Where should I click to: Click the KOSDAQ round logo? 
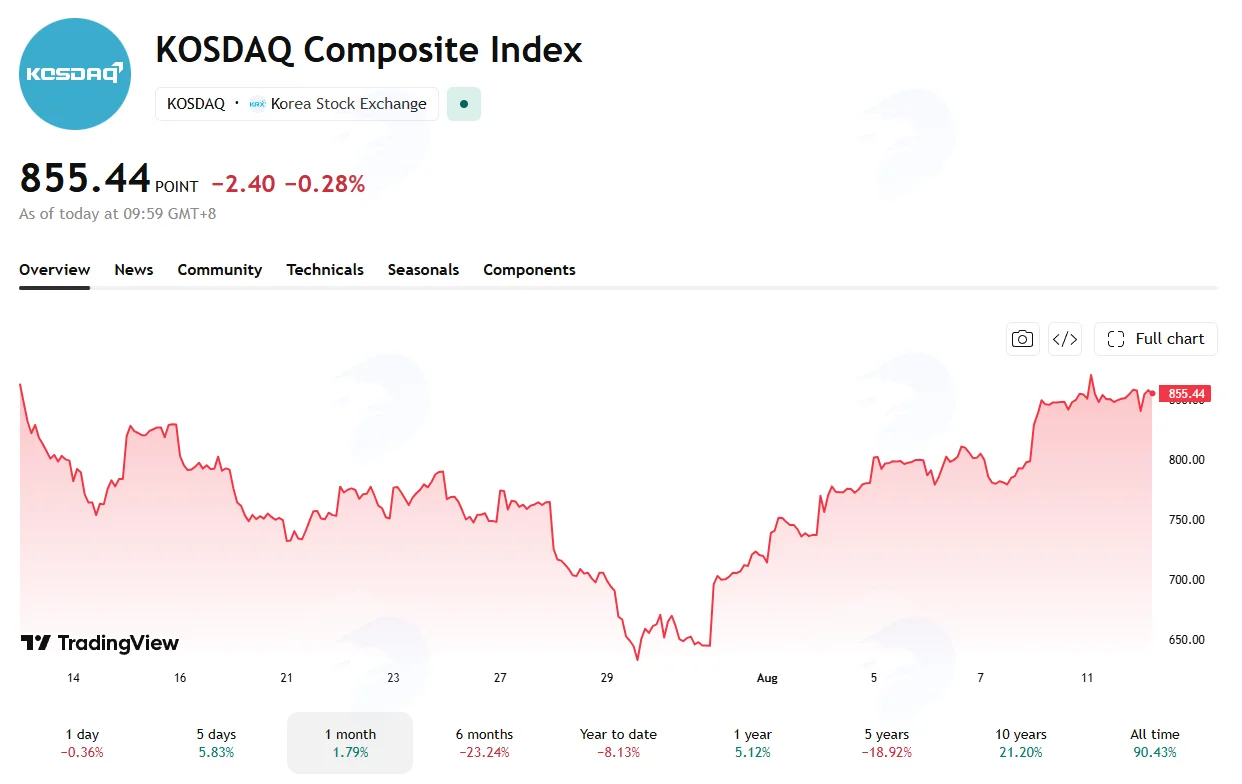(76, 74)
